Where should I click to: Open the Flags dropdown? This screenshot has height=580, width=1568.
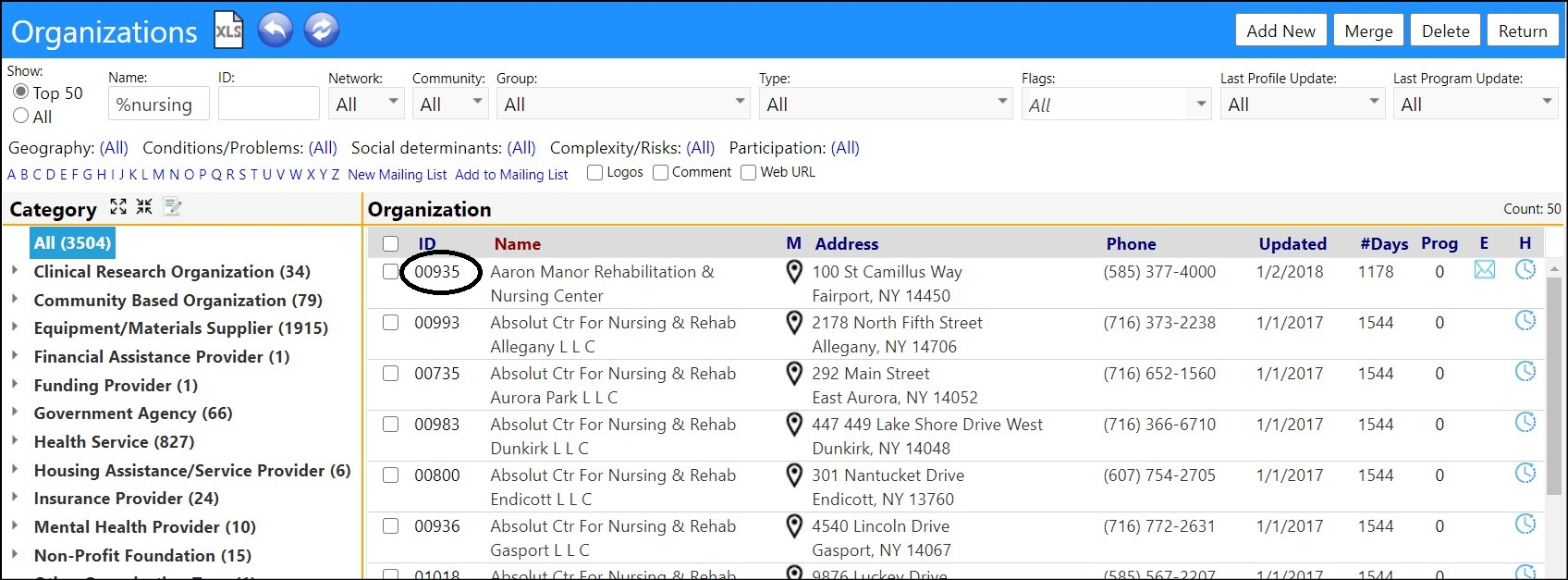(x=1116, y=105)
